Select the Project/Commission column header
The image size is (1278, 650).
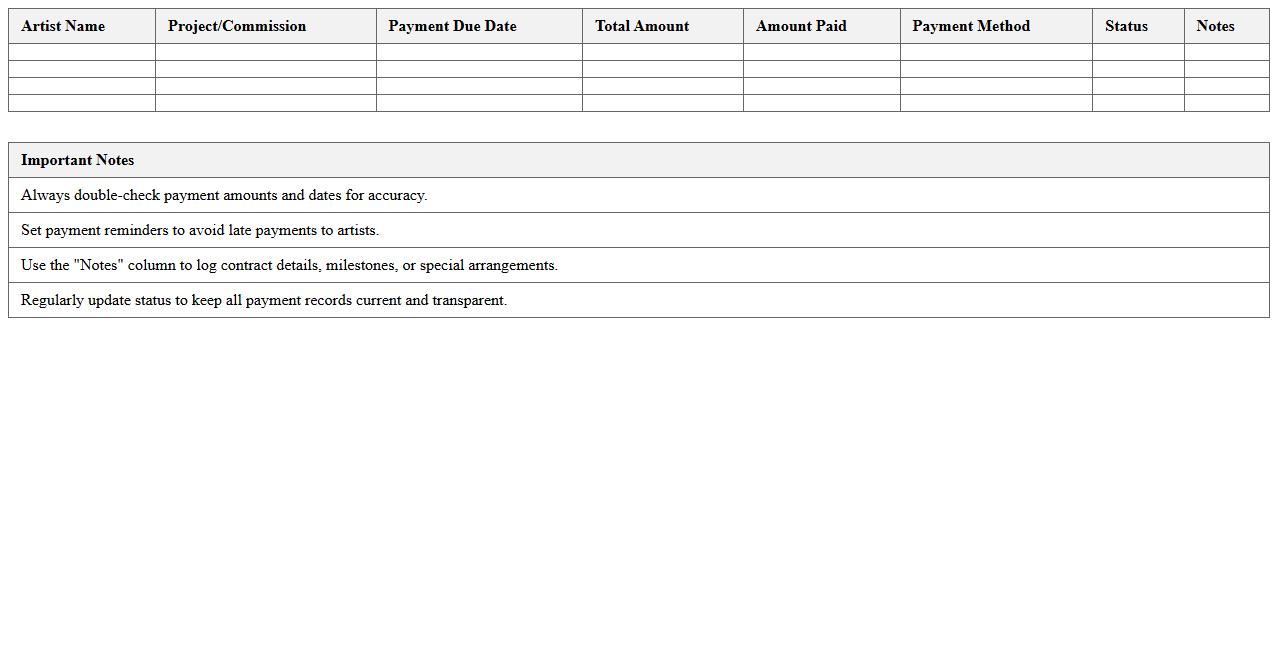pos(237,26)
